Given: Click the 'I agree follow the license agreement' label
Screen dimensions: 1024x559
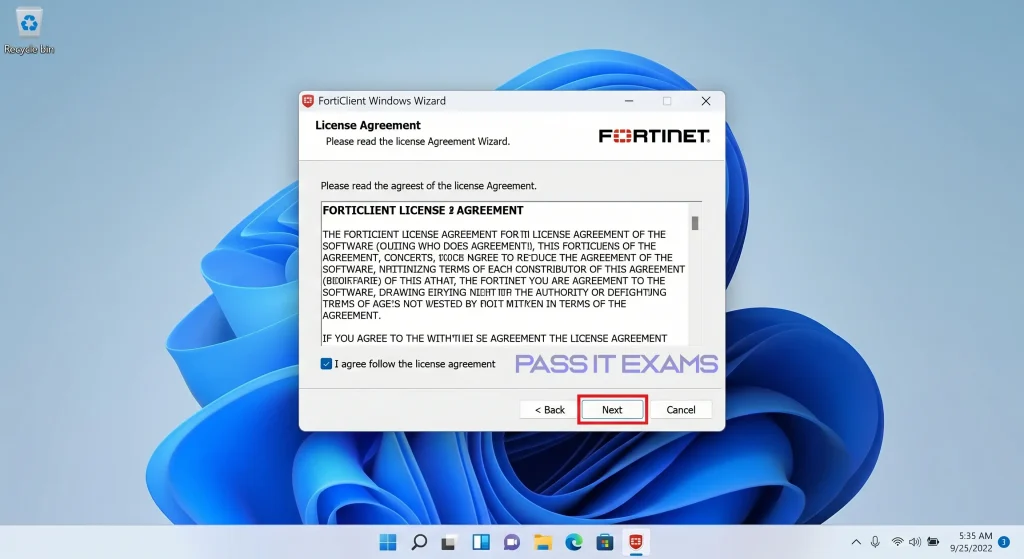Looking at the screenshot, I should (x=415, y=364).
